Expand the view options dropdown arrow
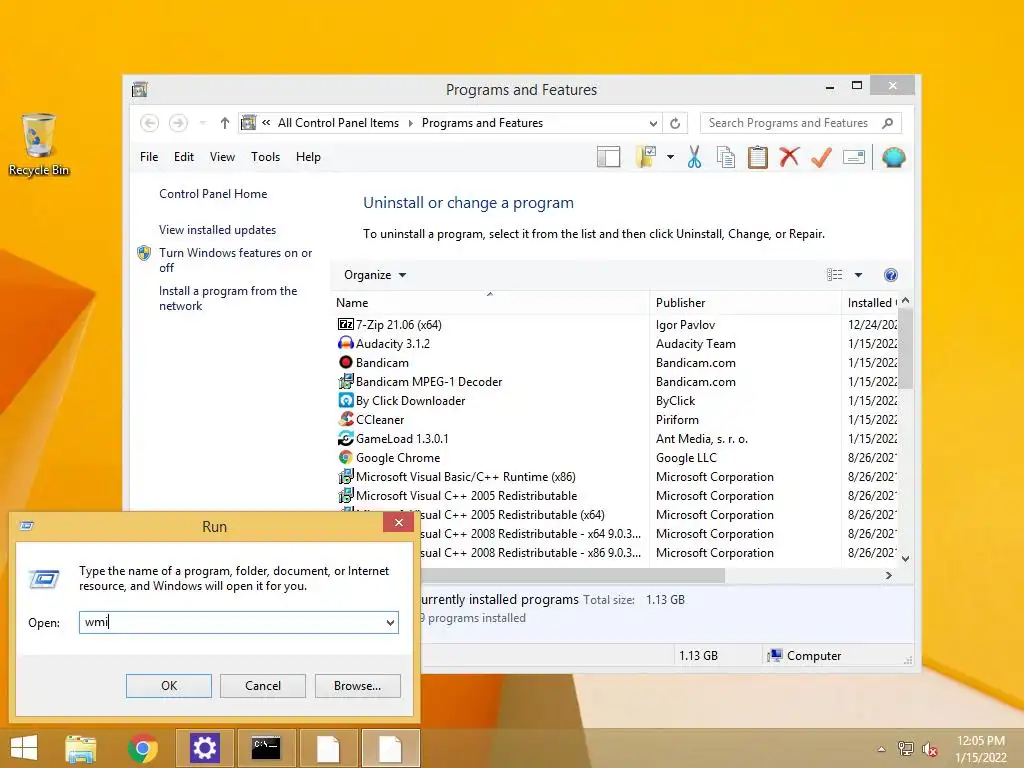Image resolution: width=1024 pixels, height=768 pixels. click(858, 275)
